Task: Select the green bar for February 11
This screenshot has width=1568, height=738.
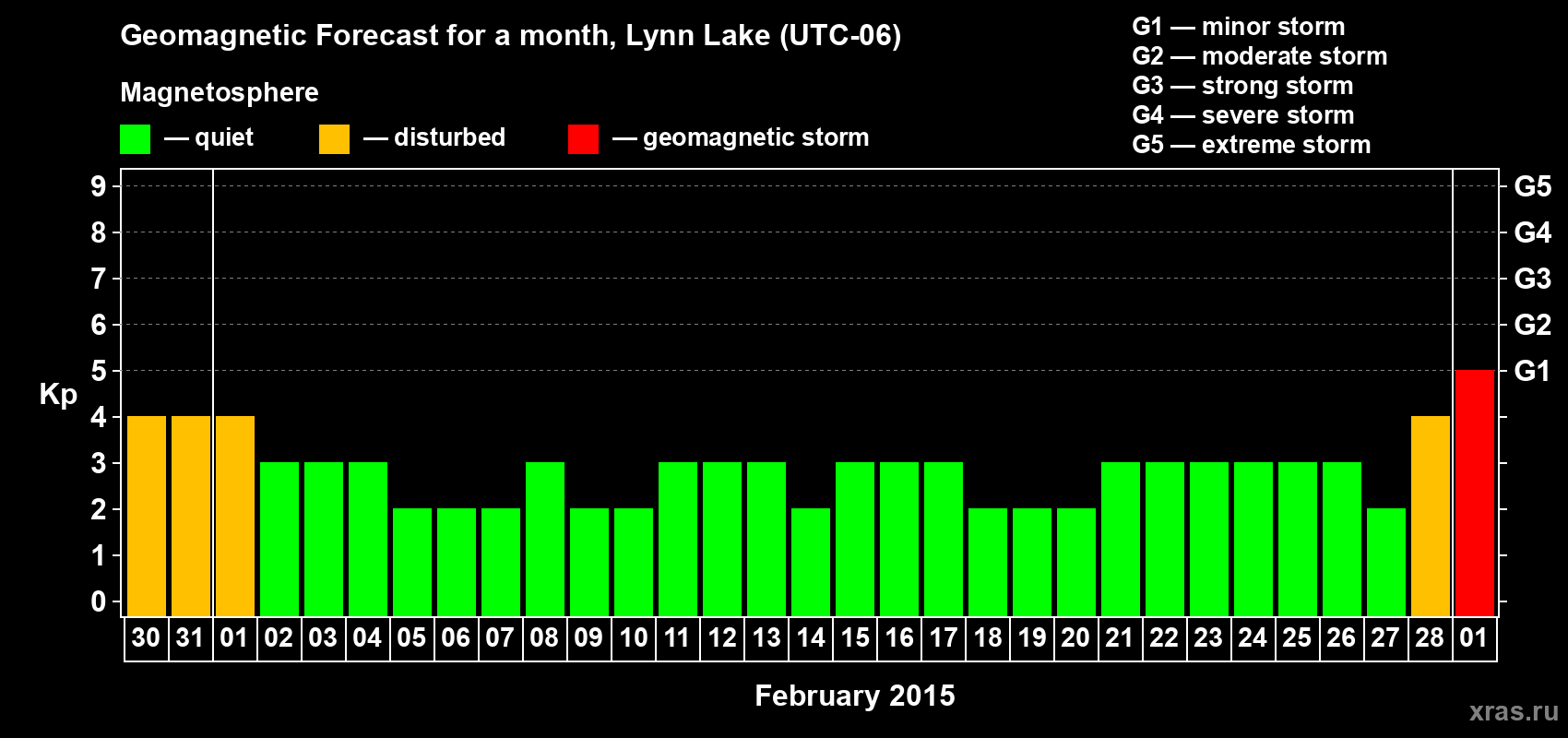Action: 678,539
